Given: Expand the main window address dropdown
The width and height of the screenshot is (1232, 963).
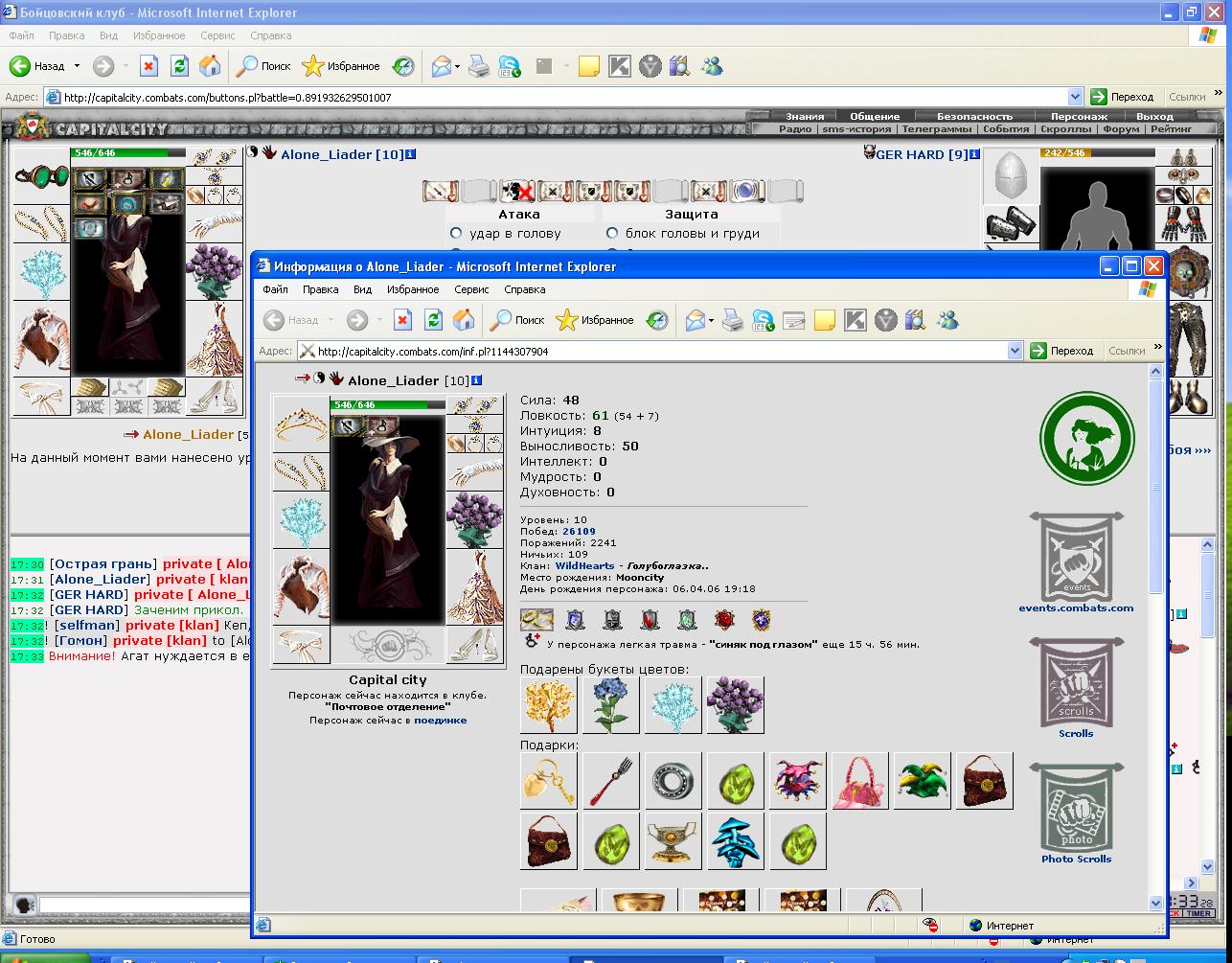Looking at the screenshot, I should point(1075,97).
